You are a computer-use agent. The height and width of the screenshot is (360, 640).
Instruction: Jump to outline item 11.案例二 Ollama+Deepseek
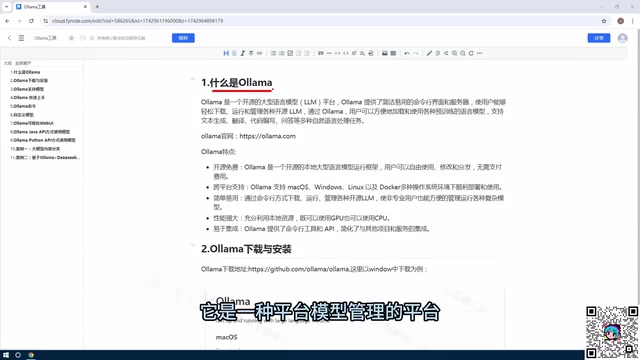pyautogui.click(x=45, y=158)
